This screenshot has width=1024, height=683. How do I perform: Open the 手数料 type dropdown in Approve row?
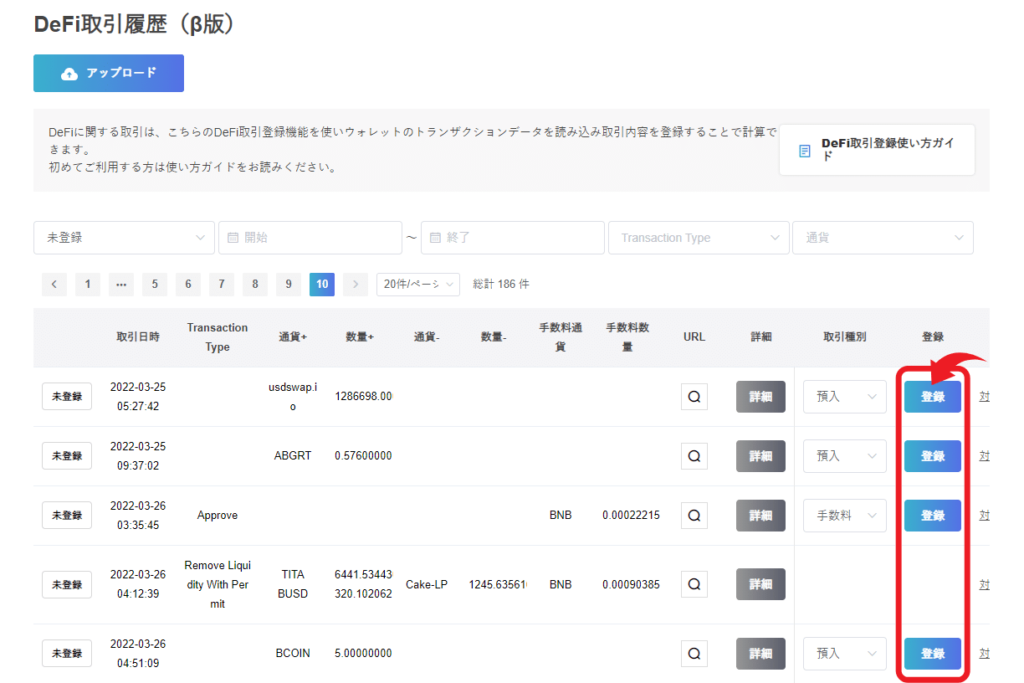[x=844, y=515]
